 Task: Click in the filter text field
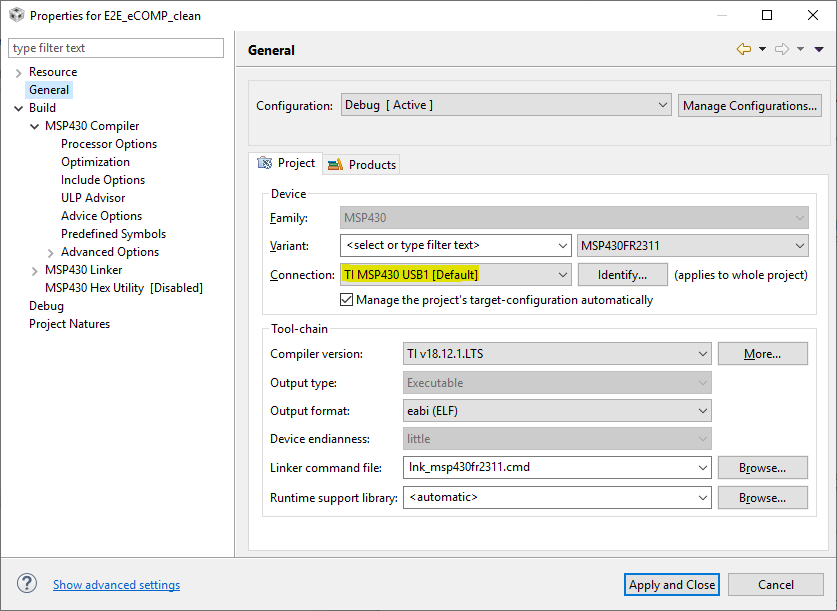click(116, 48)
